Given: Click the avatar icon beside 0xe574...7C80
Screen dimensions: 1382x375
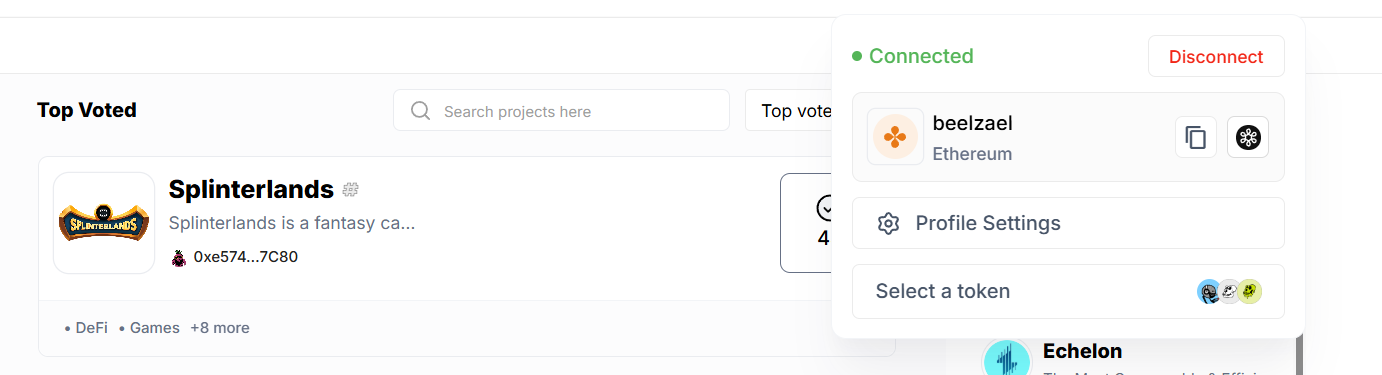Looking at the screenshot, I should tap(178, 257).
